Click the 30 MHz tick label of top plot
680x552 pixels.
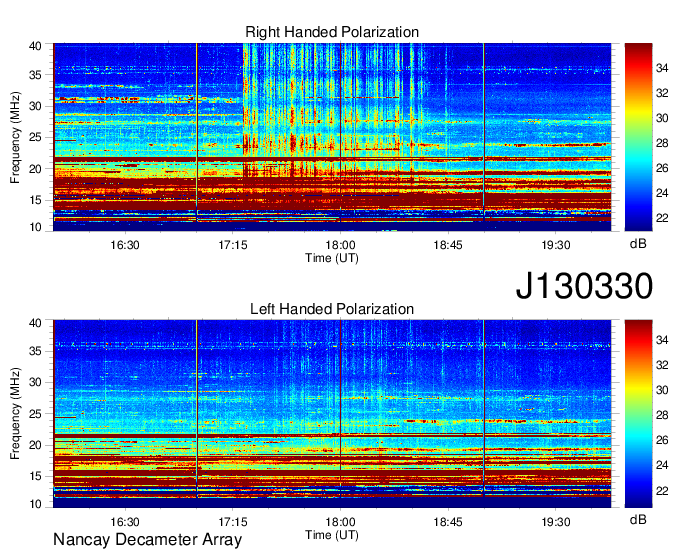click(x=35, y=106)
